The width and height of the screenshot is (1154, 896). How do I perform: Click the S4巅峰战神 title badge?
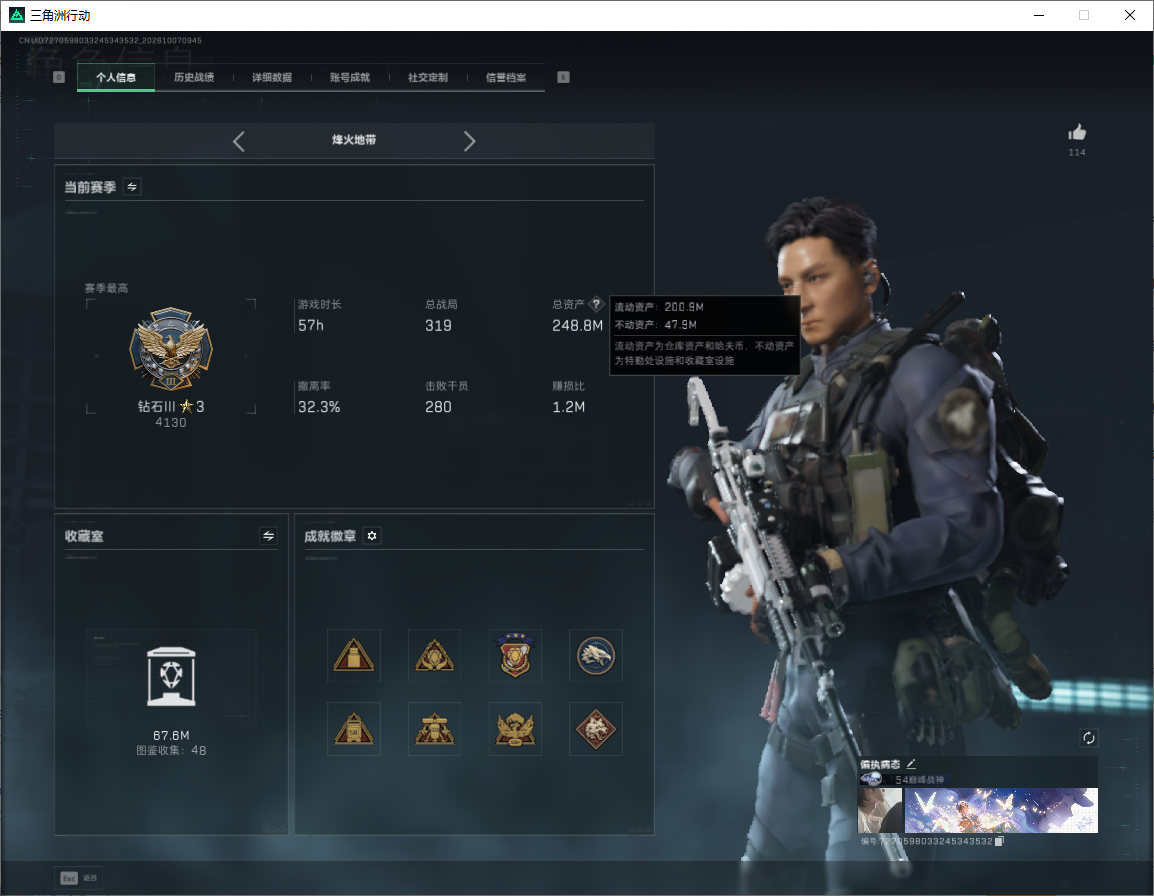point(903,780)
